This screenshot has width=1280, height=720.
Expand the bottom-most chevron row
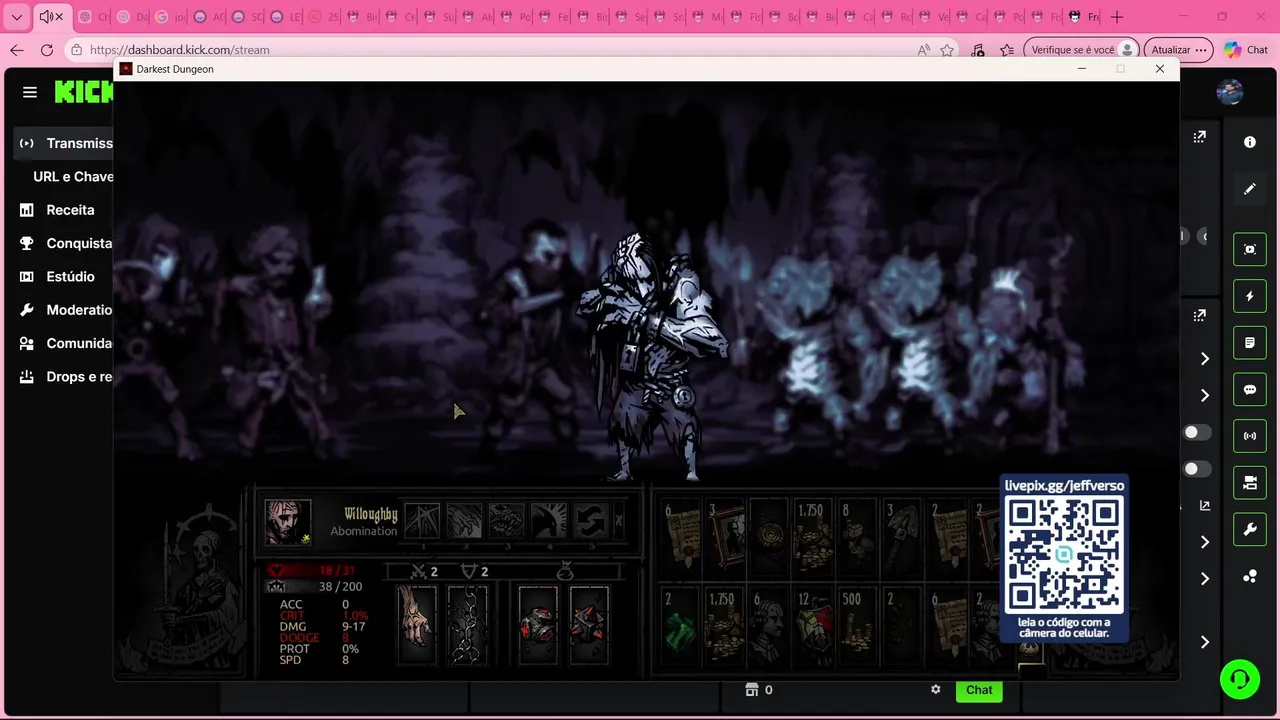pos(1205,642)
